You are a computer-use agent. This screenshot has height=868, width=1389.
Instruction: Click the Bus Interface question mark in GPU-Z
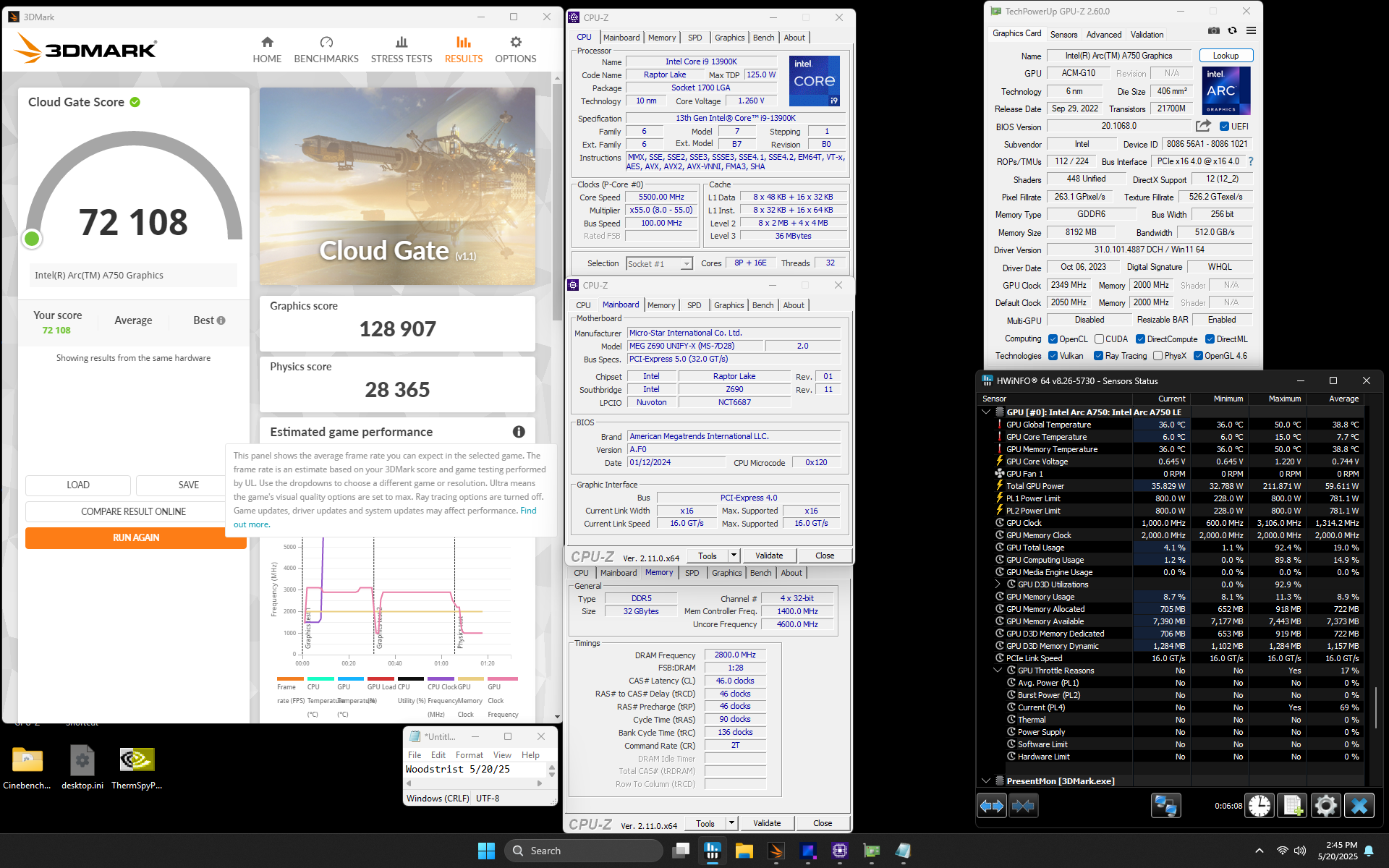click(x=1251, y=161)
